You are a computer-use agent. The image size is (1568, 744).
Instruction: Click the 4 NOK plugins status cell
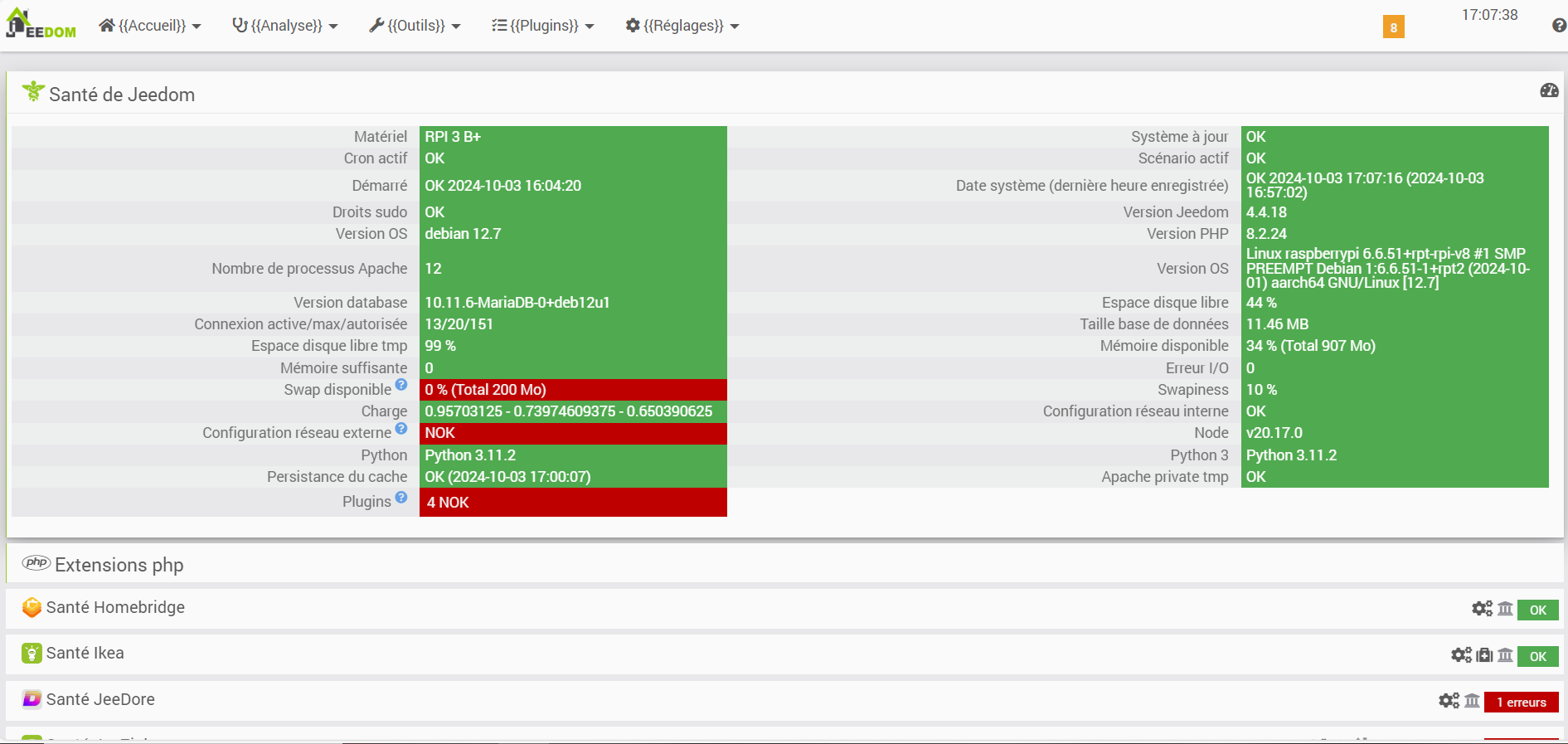573,503
